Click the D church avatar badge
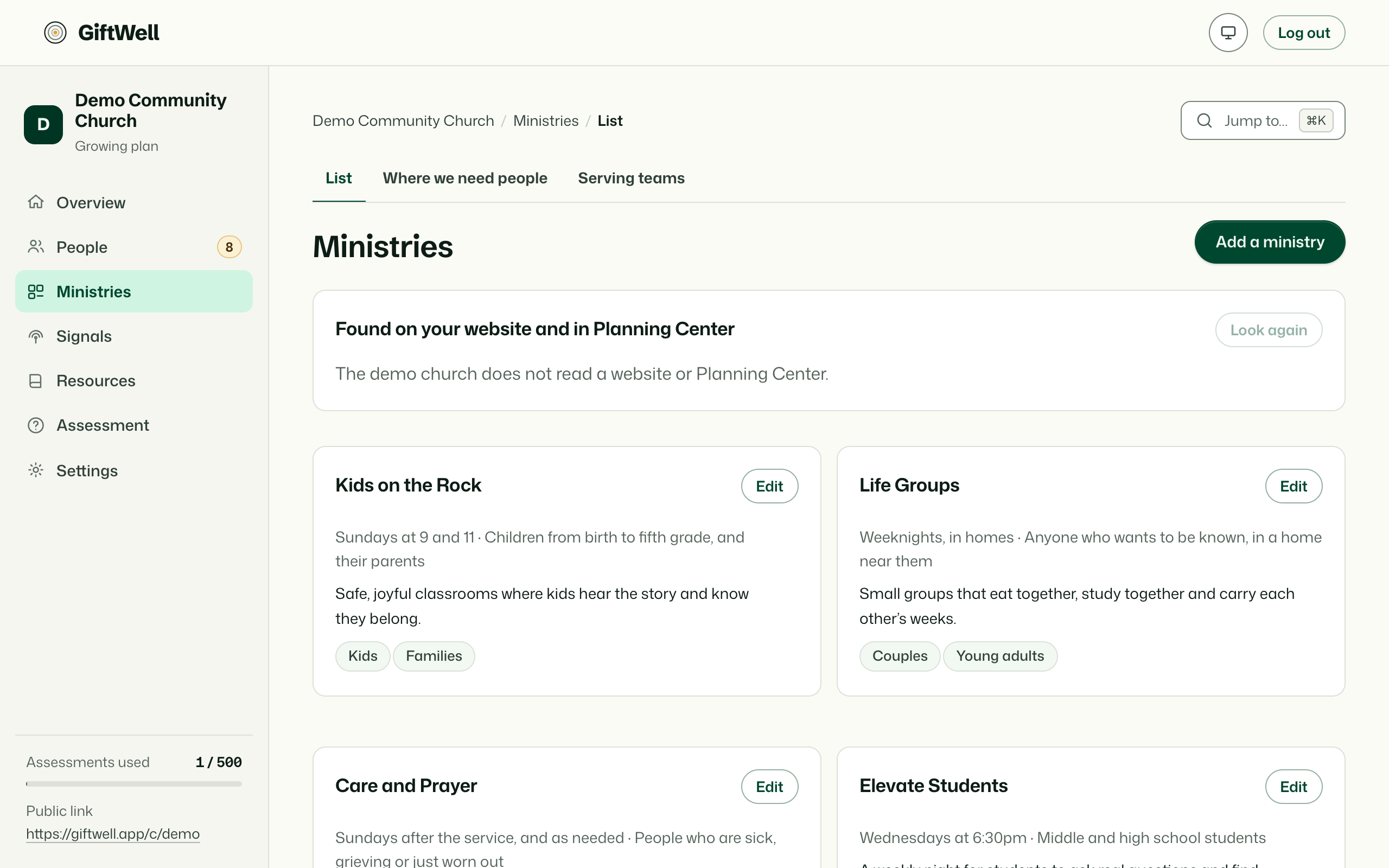Image resolution: width=1389 pixels, height=868 pixels. (43, 124)
